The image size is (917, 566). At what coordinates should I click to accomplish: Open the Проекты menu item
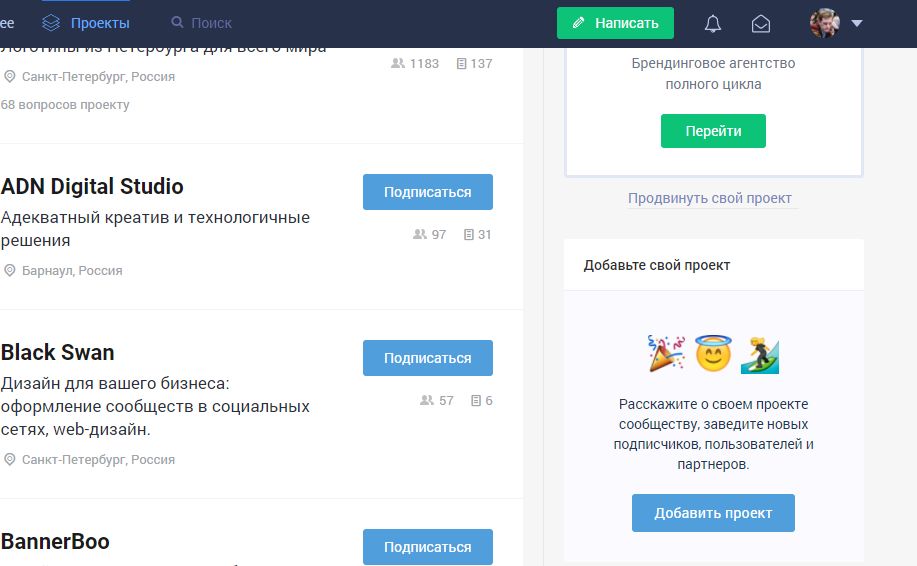point(100,23)
